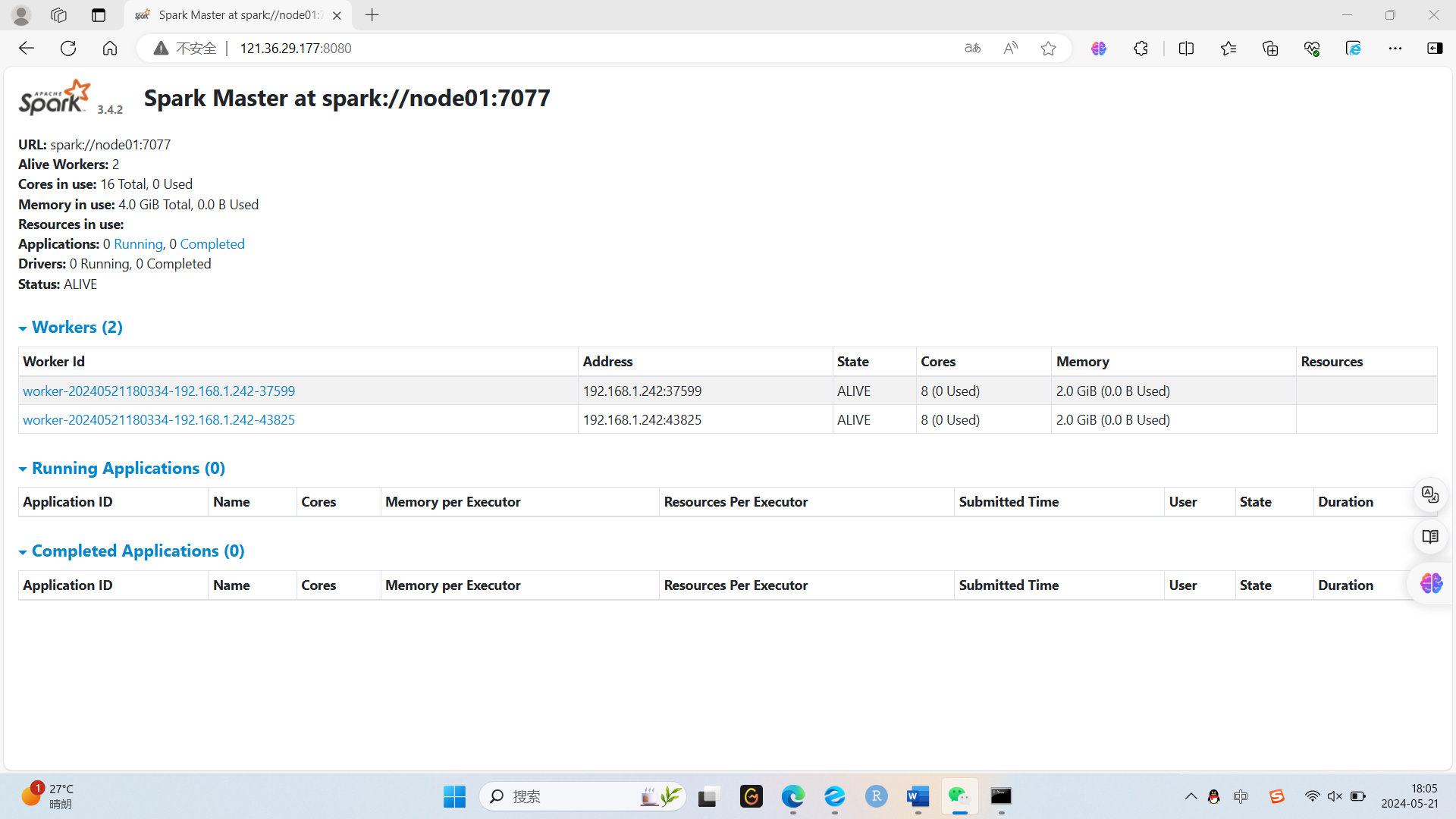Open the weather widget on taskbar
The height and width of the screenshot is (819, 1456).
click(47, 796)
